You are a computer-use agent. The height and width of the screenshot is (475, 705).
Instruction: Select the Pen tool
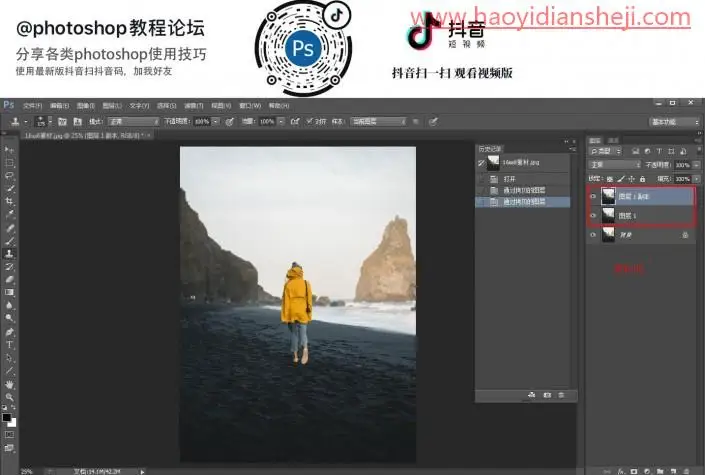pyautogui.click(x=9, y=332)
